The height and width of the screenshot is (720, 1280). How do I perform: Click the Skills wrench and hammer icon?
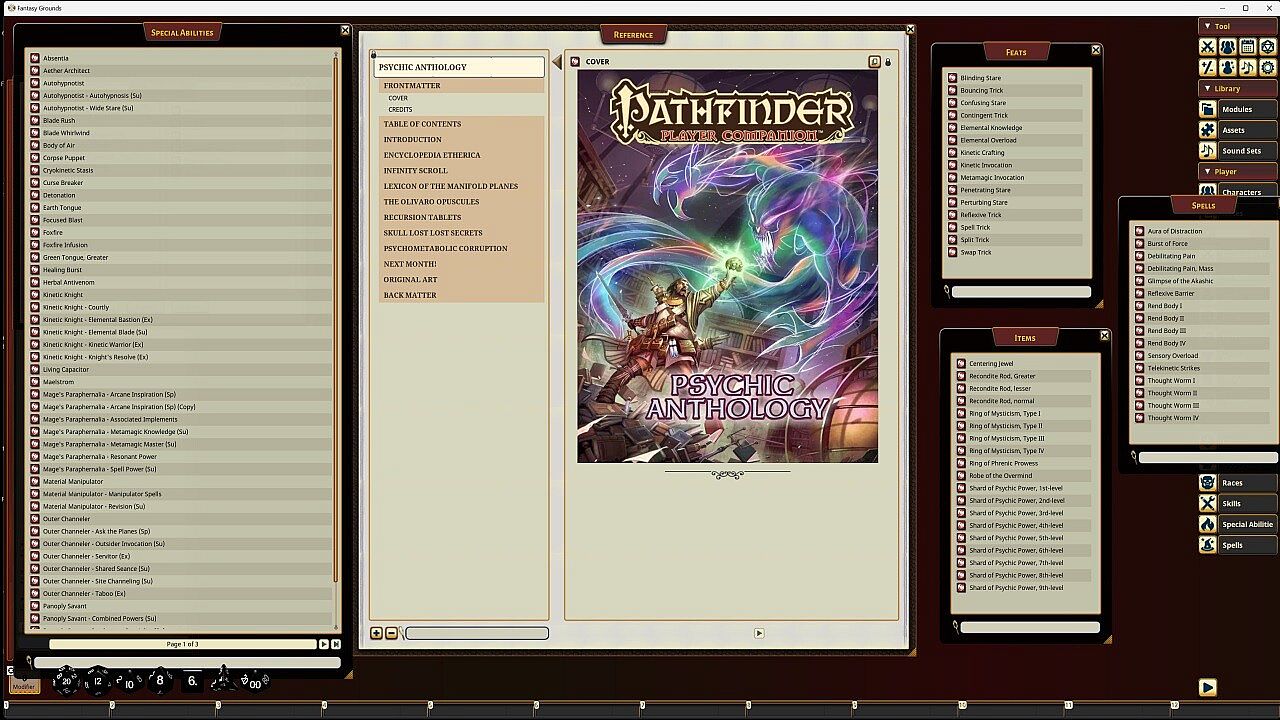coord(1208,504)
